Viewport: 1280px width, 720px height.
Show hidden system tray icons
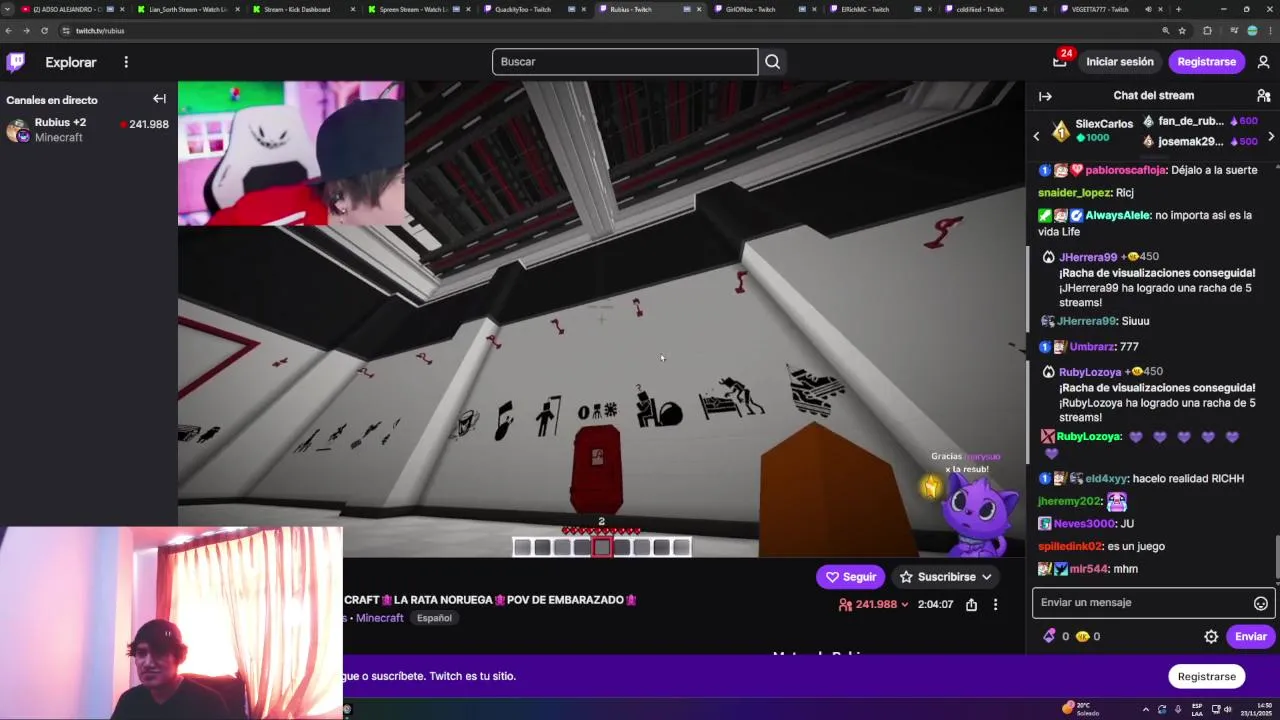coord(1145,709)
